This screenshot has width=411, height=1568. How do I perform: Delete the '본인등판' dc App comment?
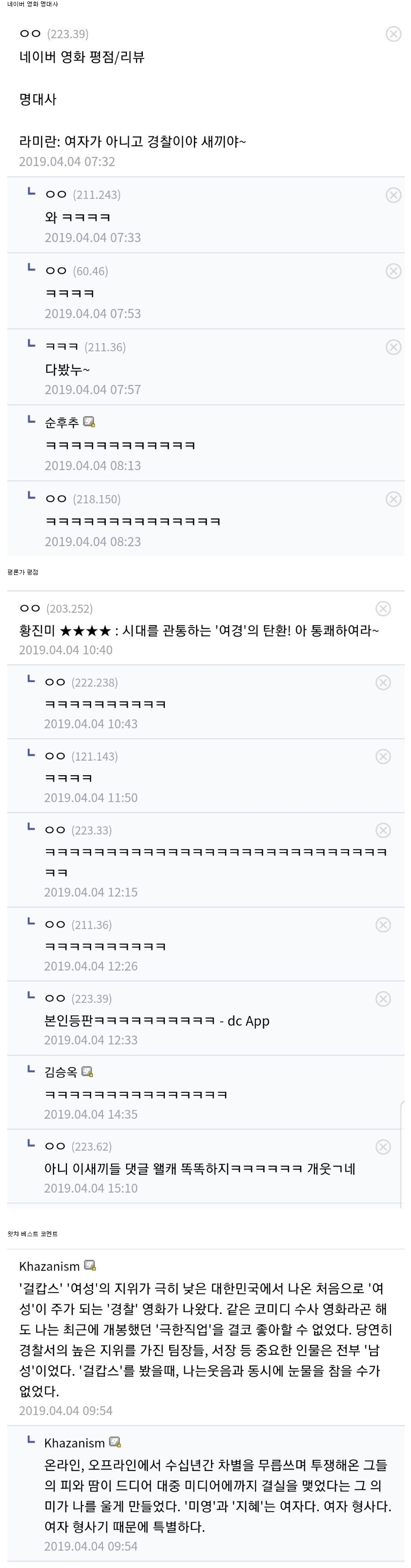(x=383, y=998)
